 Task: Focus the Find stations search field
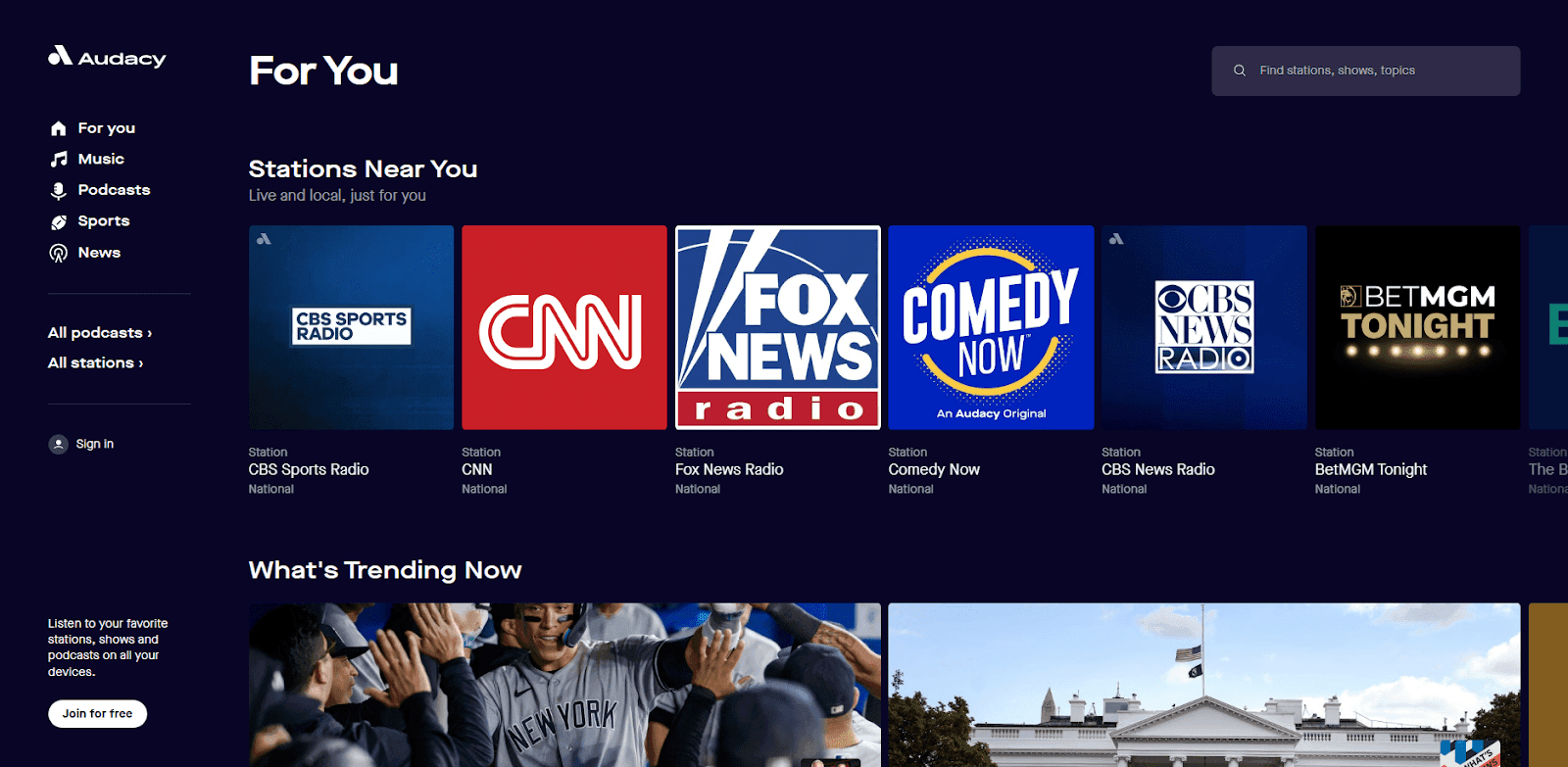pos(1366,71)
